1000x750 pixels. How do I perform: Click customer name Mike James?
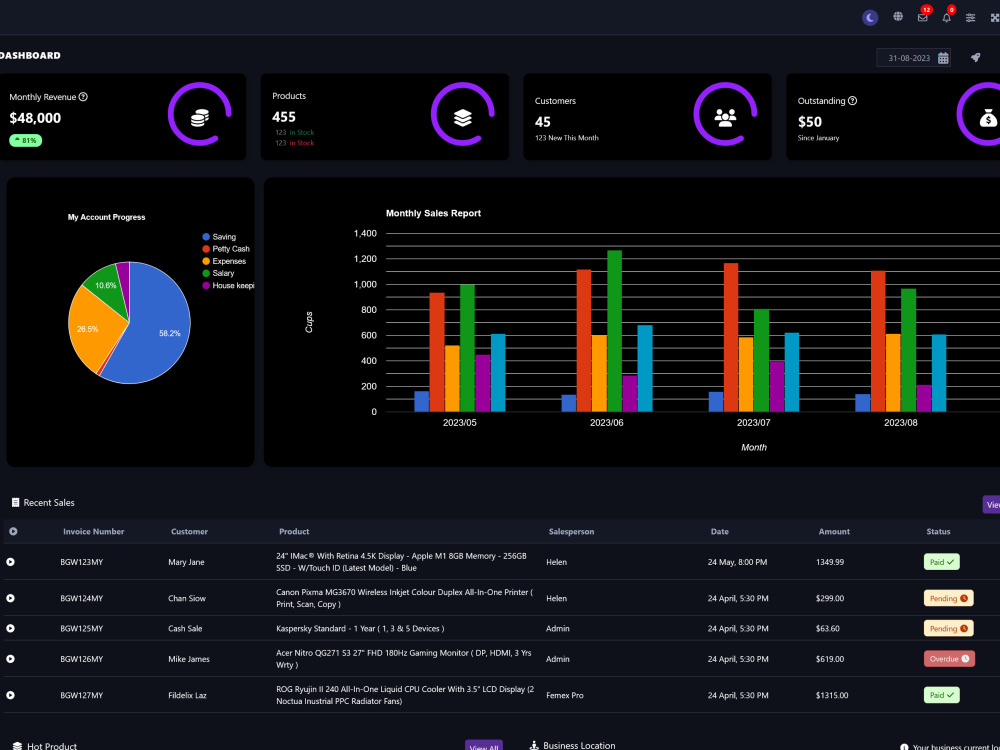point(189,659)
